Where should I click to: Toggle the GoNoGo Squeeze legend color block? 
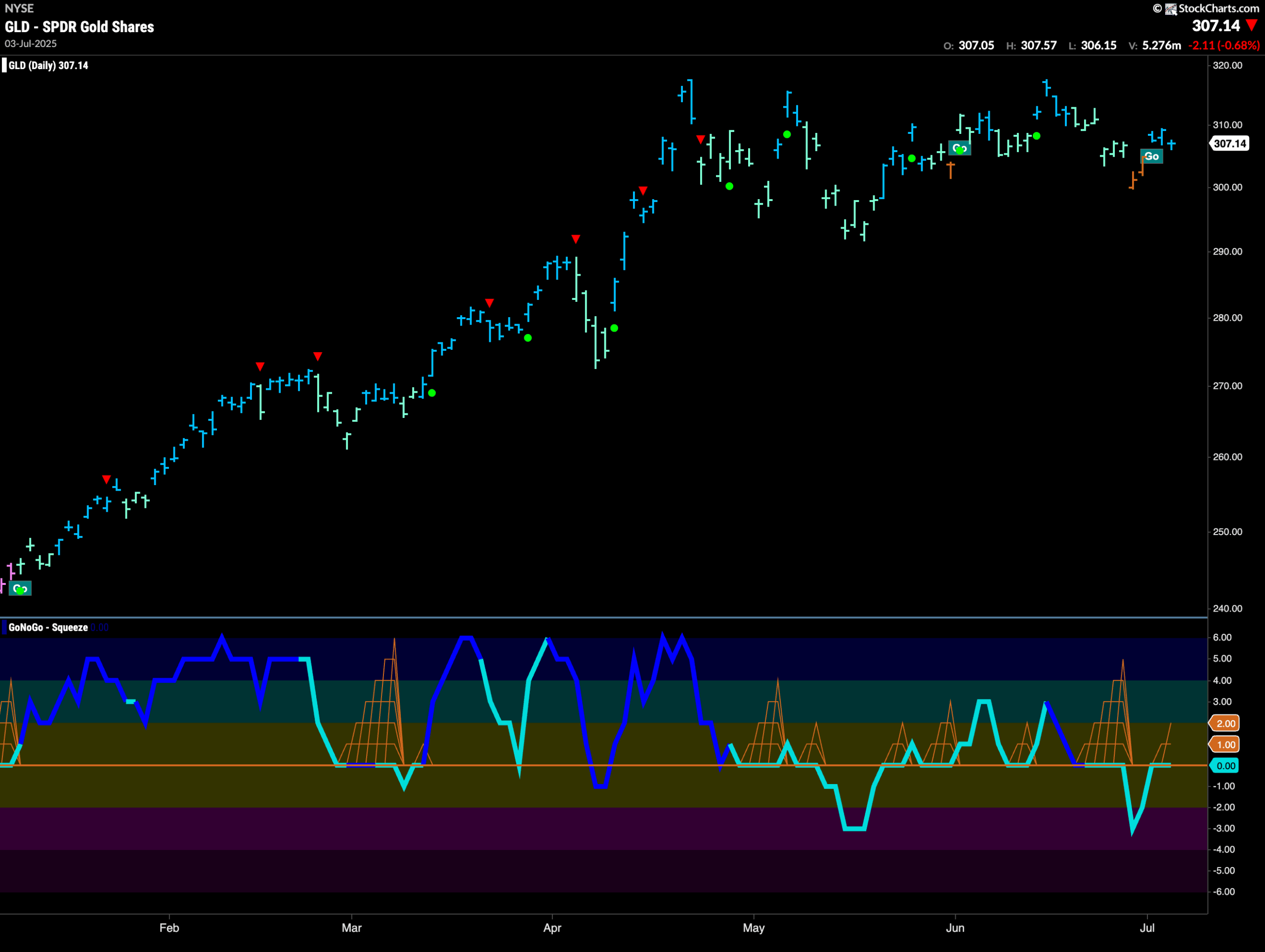(x=4, y=626)
